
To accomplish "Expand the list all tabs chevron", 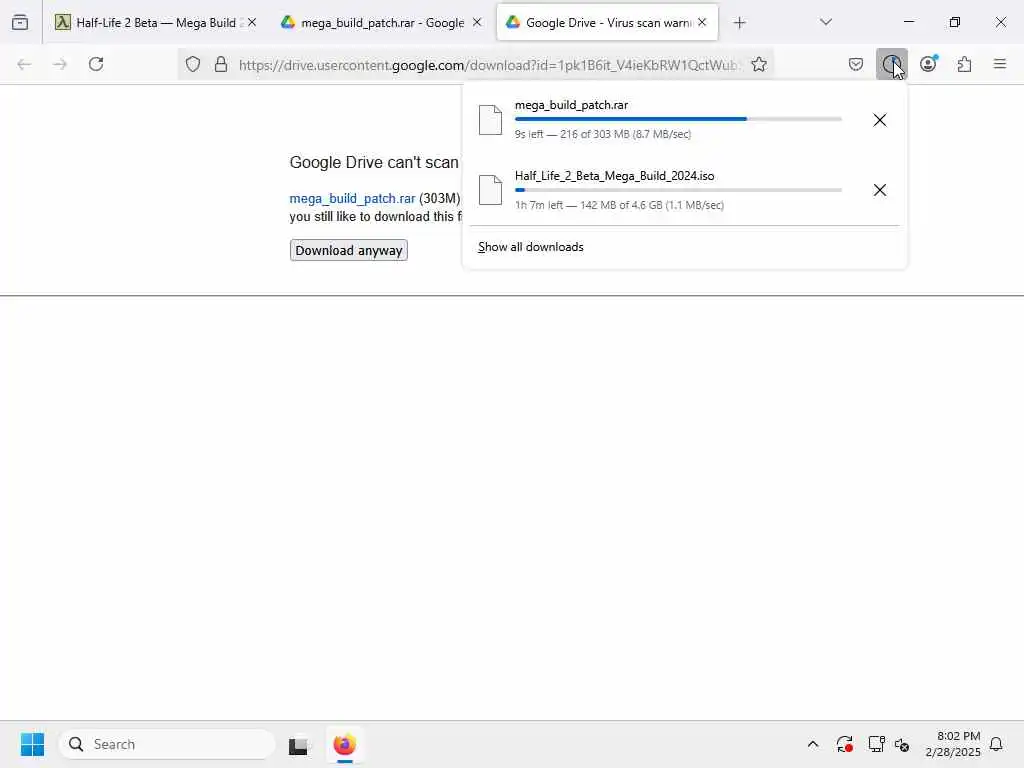I will [826, 22].
